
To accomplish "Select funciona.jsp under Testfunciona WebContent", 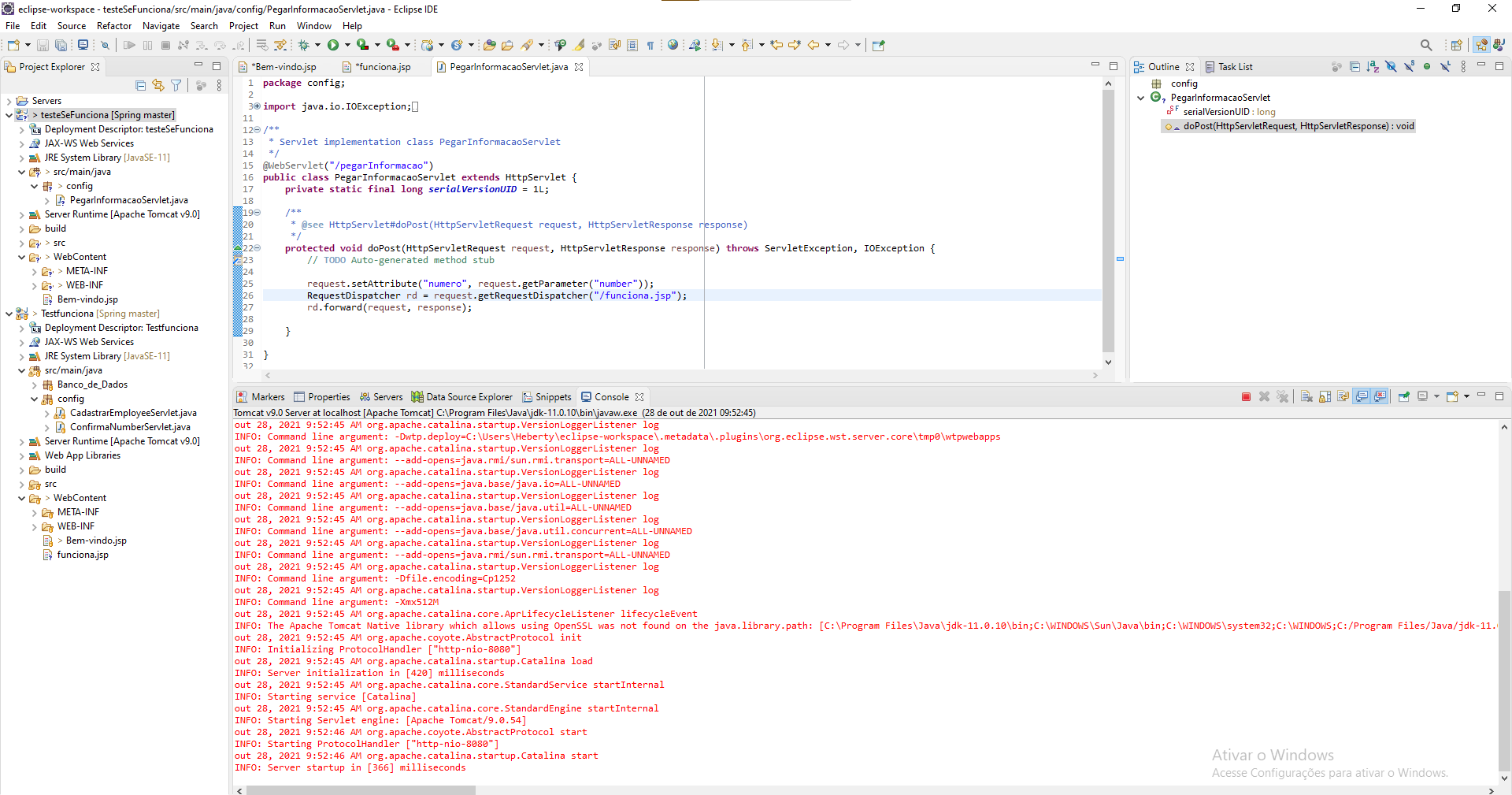I will point(83,555).
